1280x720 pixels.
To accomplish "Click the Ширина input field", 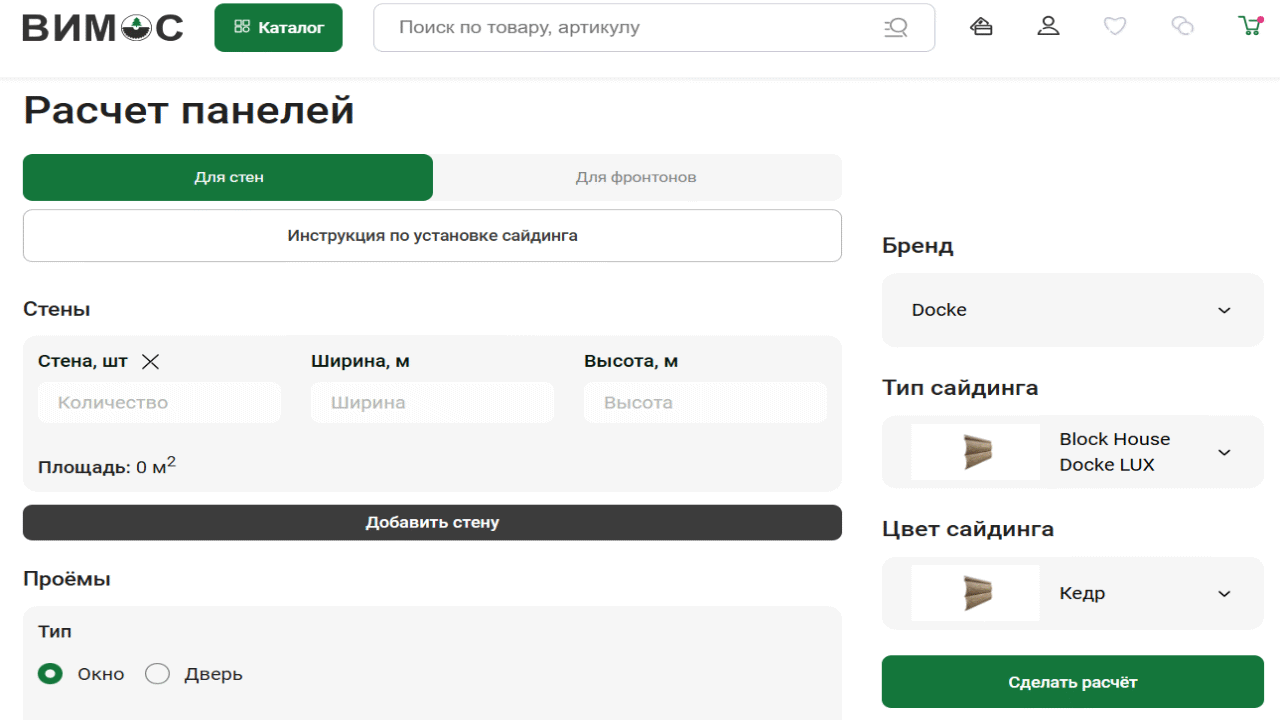I will coord(432,403).
